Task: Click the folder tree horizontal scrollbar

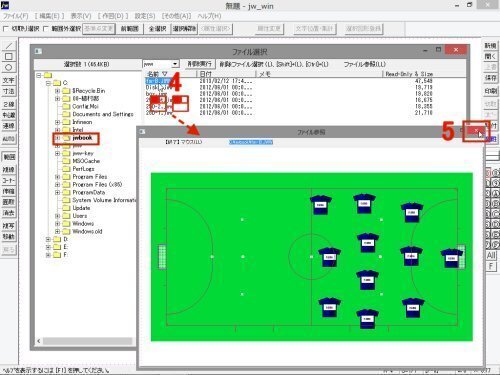Action: 87,341
